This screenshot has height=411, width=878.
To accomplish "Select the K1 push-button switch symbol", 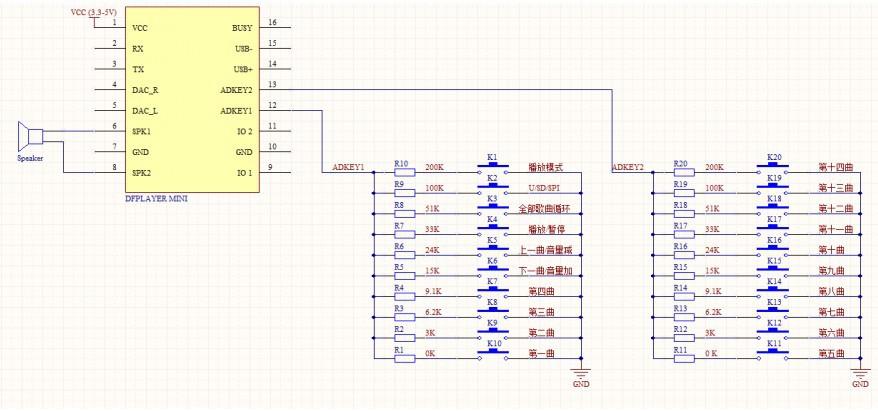I will coord(493,169).
